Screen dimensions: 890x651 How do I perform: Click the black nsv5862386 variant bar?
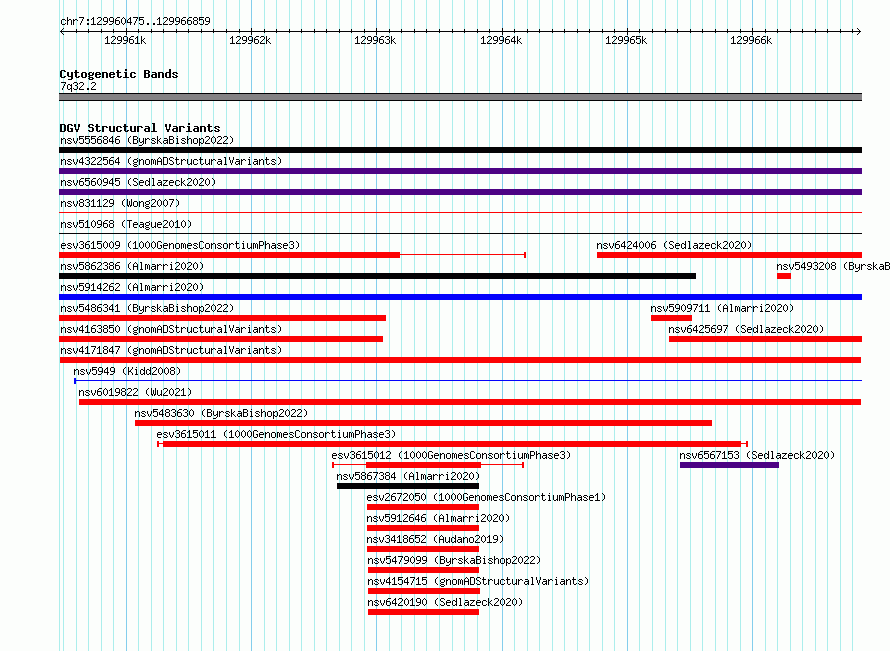click(x=377, y=276)
